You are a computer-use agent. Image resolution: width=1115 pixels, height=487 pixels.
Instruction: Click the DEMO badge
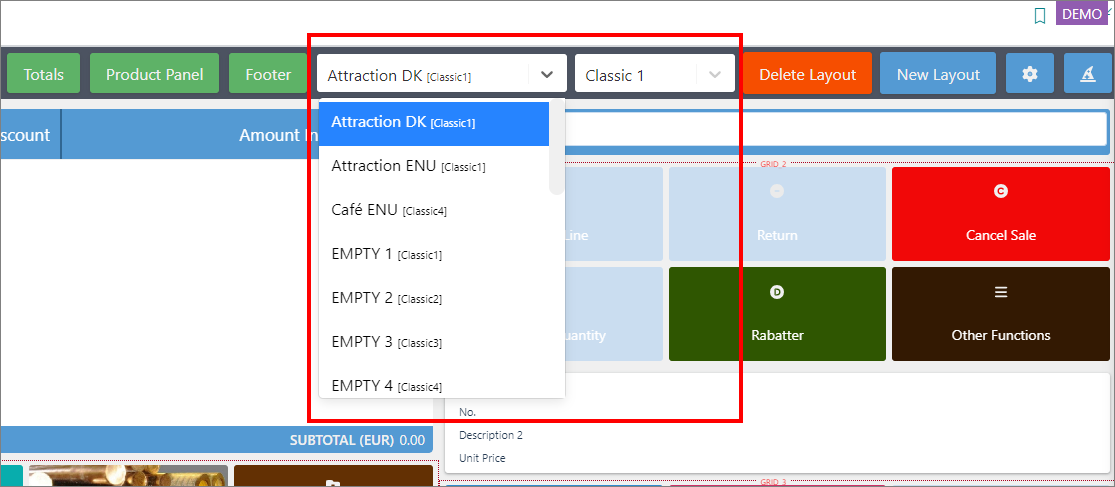pos(1081,14)
